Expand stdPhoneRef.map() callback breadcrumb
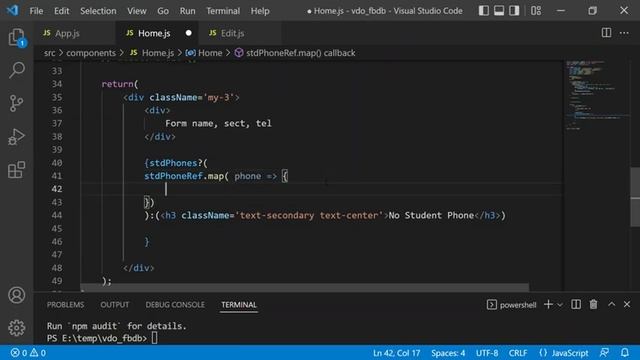The height and width of the screenshot is (360, 640). [295, 53]
